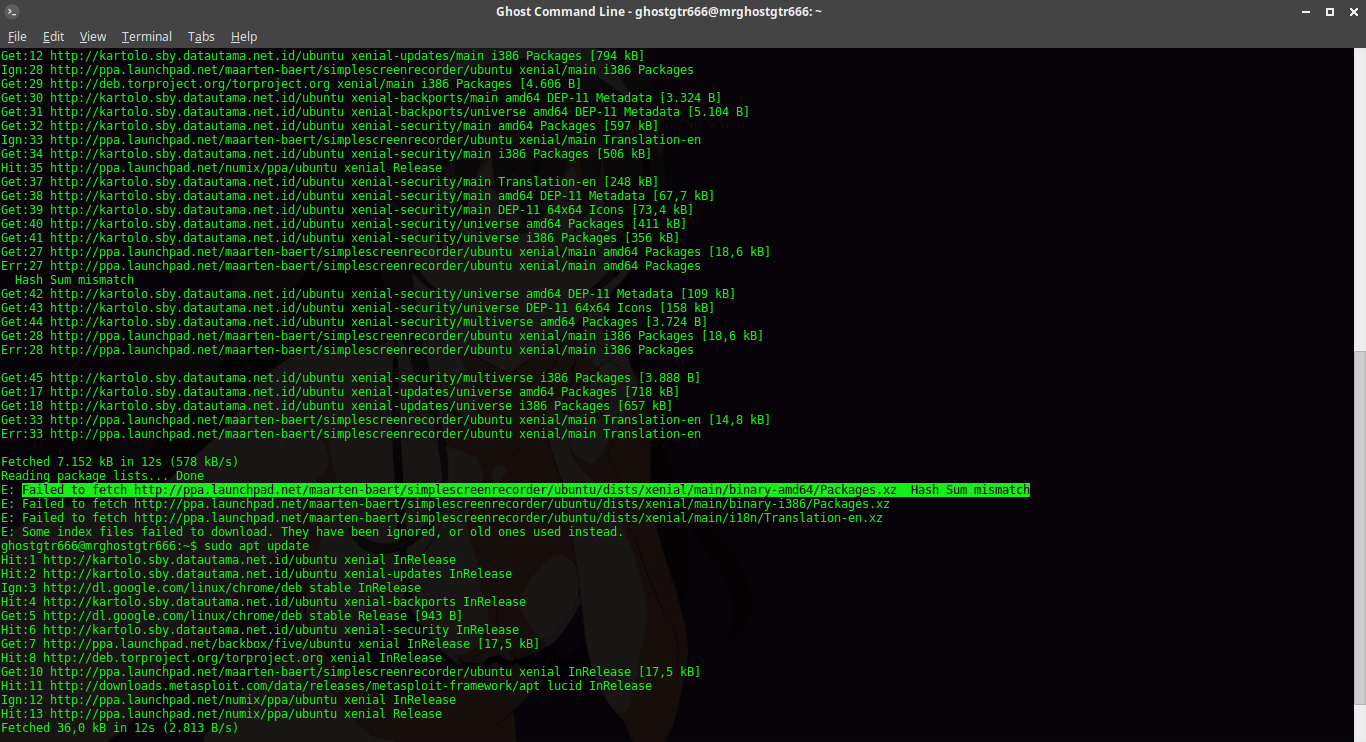Open the File menu
This screenshot has width=1366, height=742.
17,36
